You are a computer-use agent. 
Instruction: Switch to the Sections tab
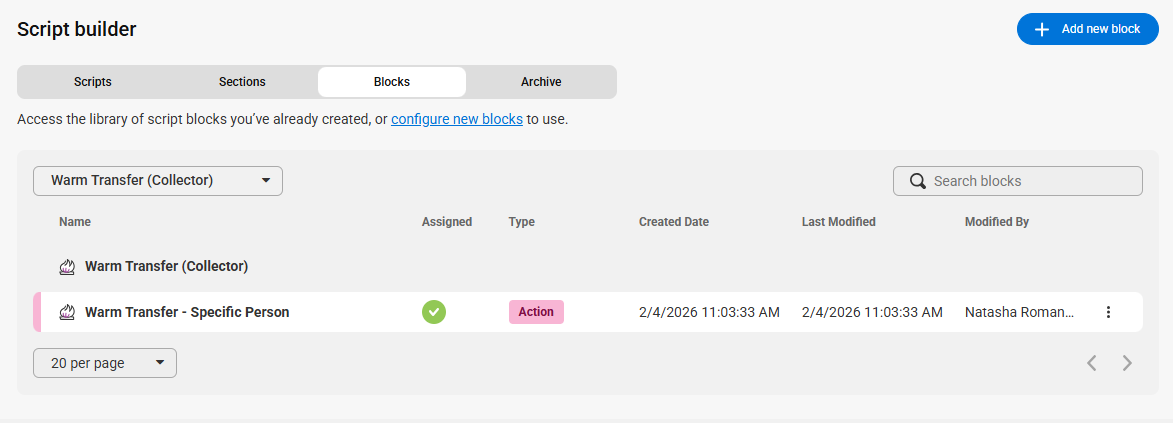click(242, 82)
